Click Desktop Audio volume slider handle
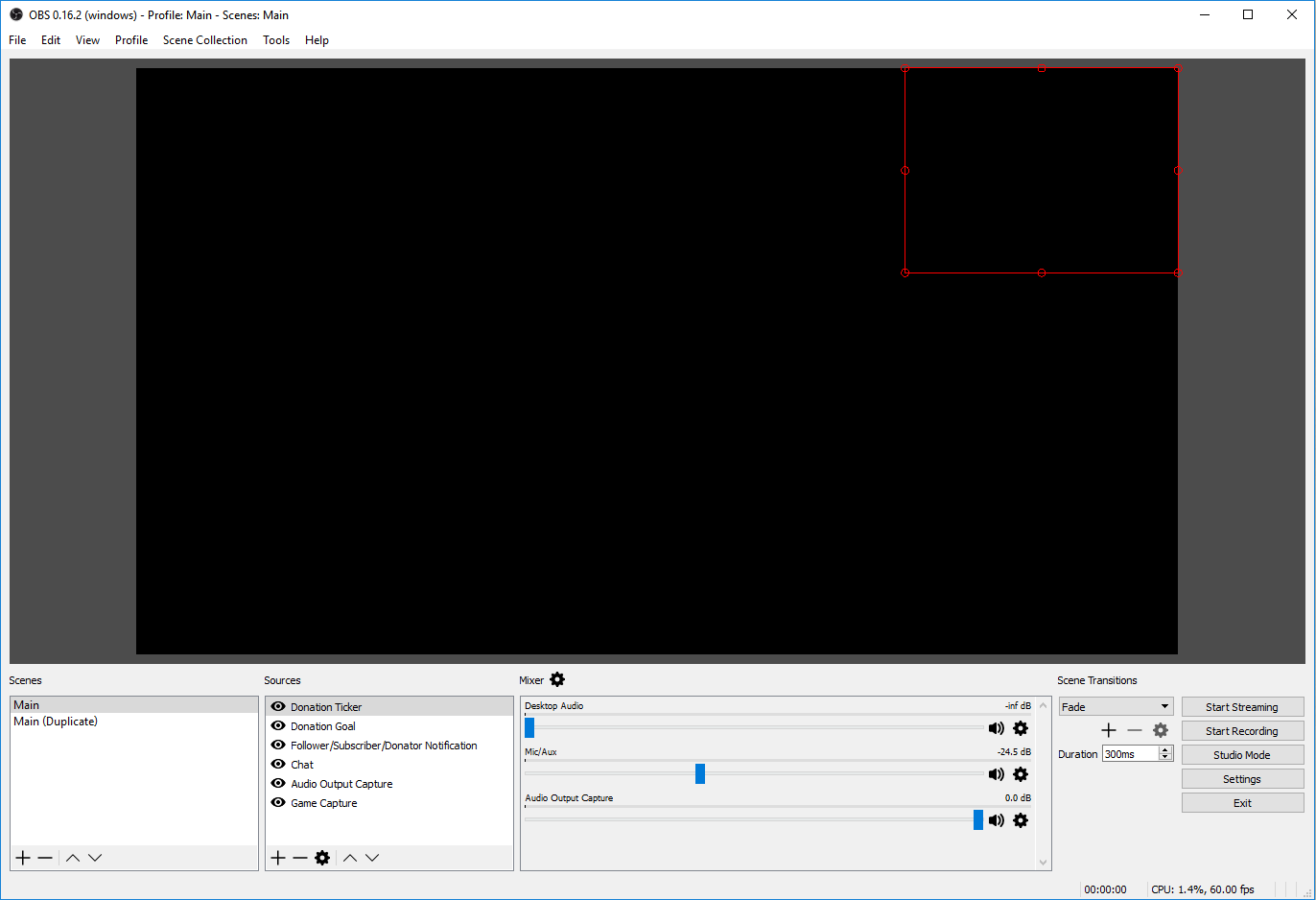This screenshot has height=900, width=1316. click(x=529, y=728)
